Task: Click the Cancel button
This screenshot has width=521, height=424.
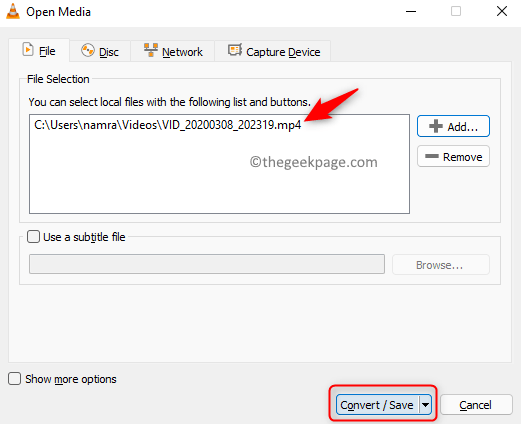Action: 476,405
